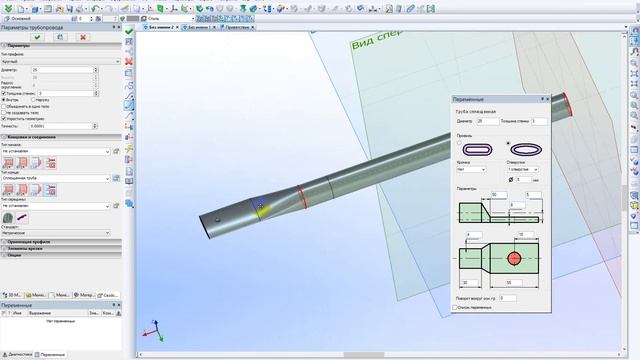Click green checkmark icon in vertical automenu
Screen dimensions: 640x360
point(129,31)
